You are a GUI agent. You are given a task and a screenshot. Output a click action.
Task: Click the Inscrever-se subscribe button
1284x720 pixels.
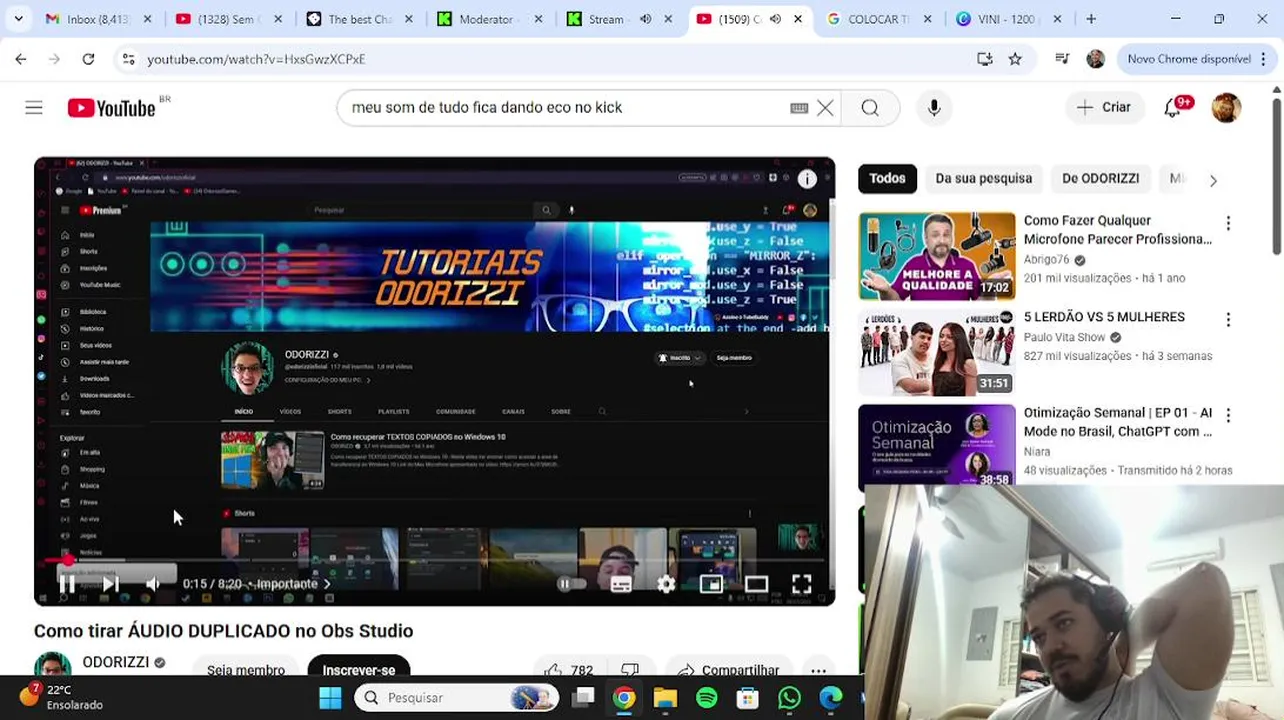pos(358,670)
